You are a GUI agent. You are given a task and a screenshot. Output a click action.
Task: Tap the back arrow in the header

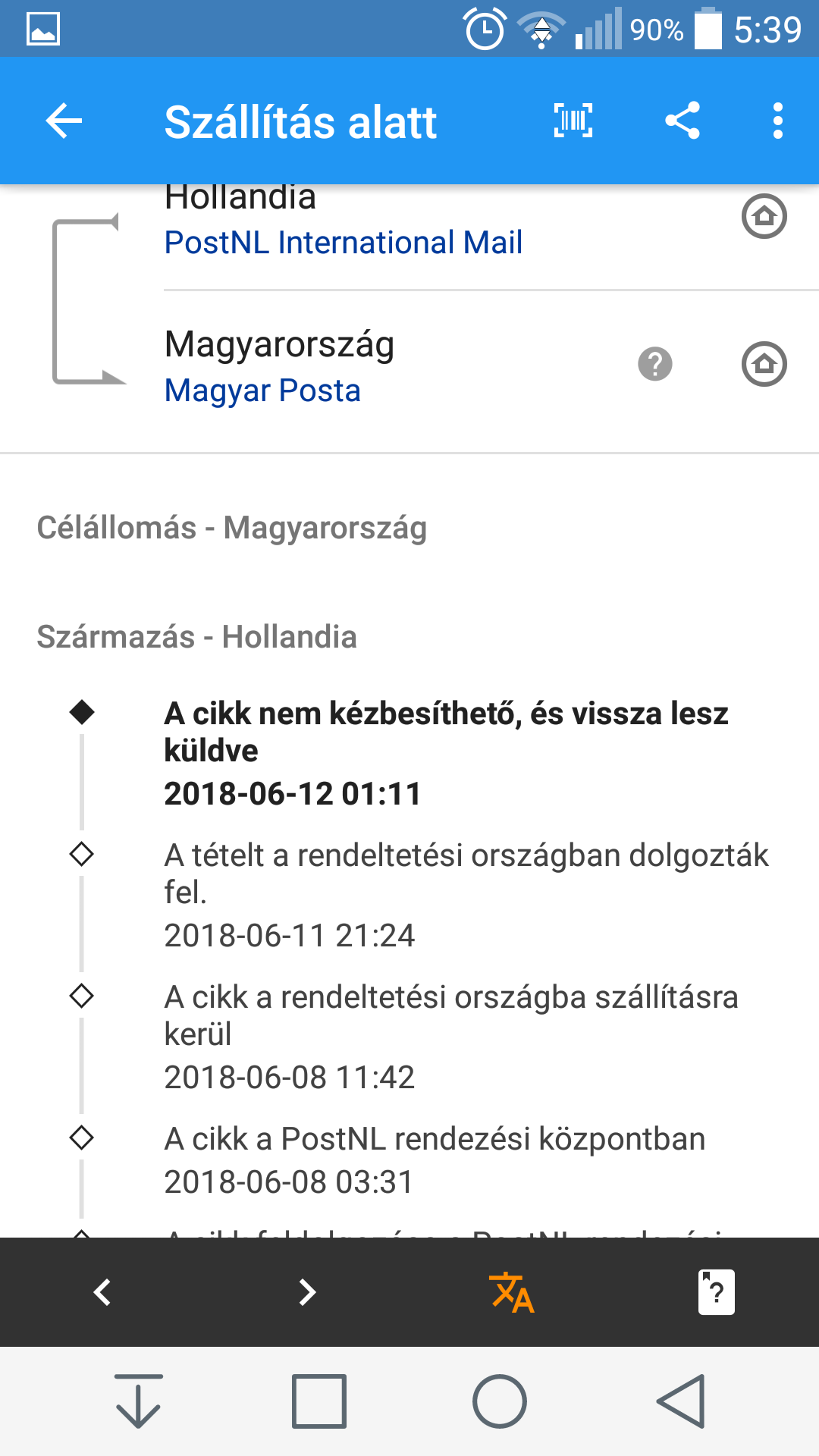tap(64, 121)
